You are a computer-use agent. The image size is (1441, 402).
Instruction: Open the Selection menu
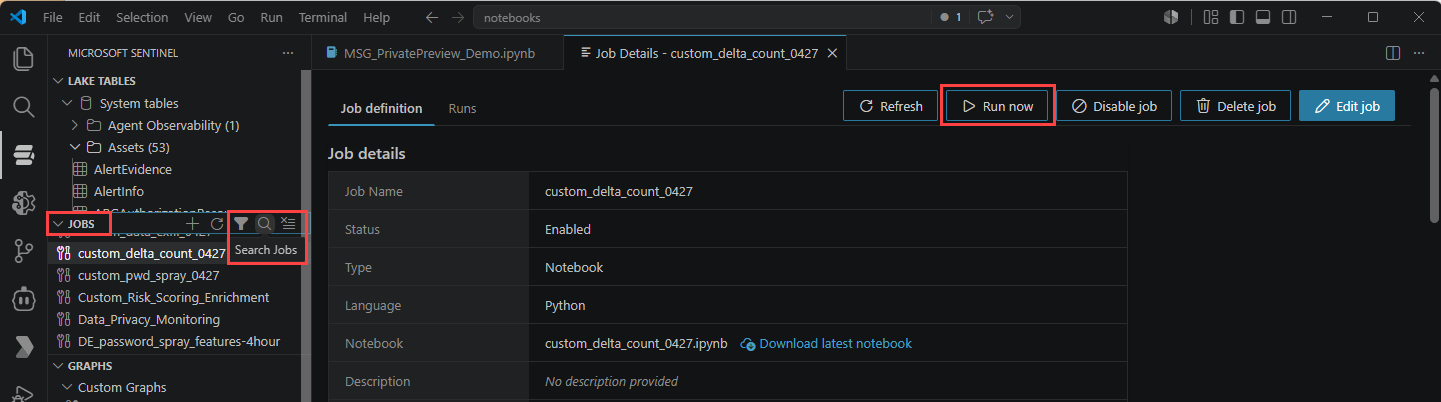tap(142, 17)
